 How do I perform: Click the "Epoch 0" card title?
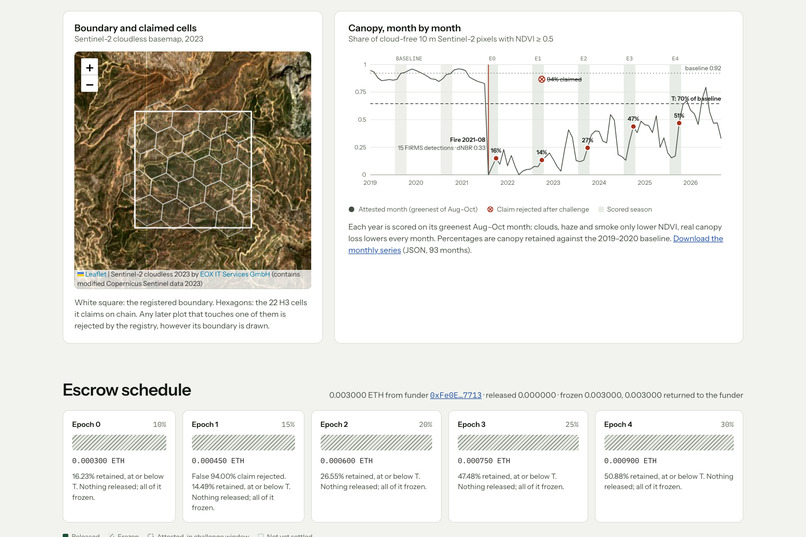86,424
